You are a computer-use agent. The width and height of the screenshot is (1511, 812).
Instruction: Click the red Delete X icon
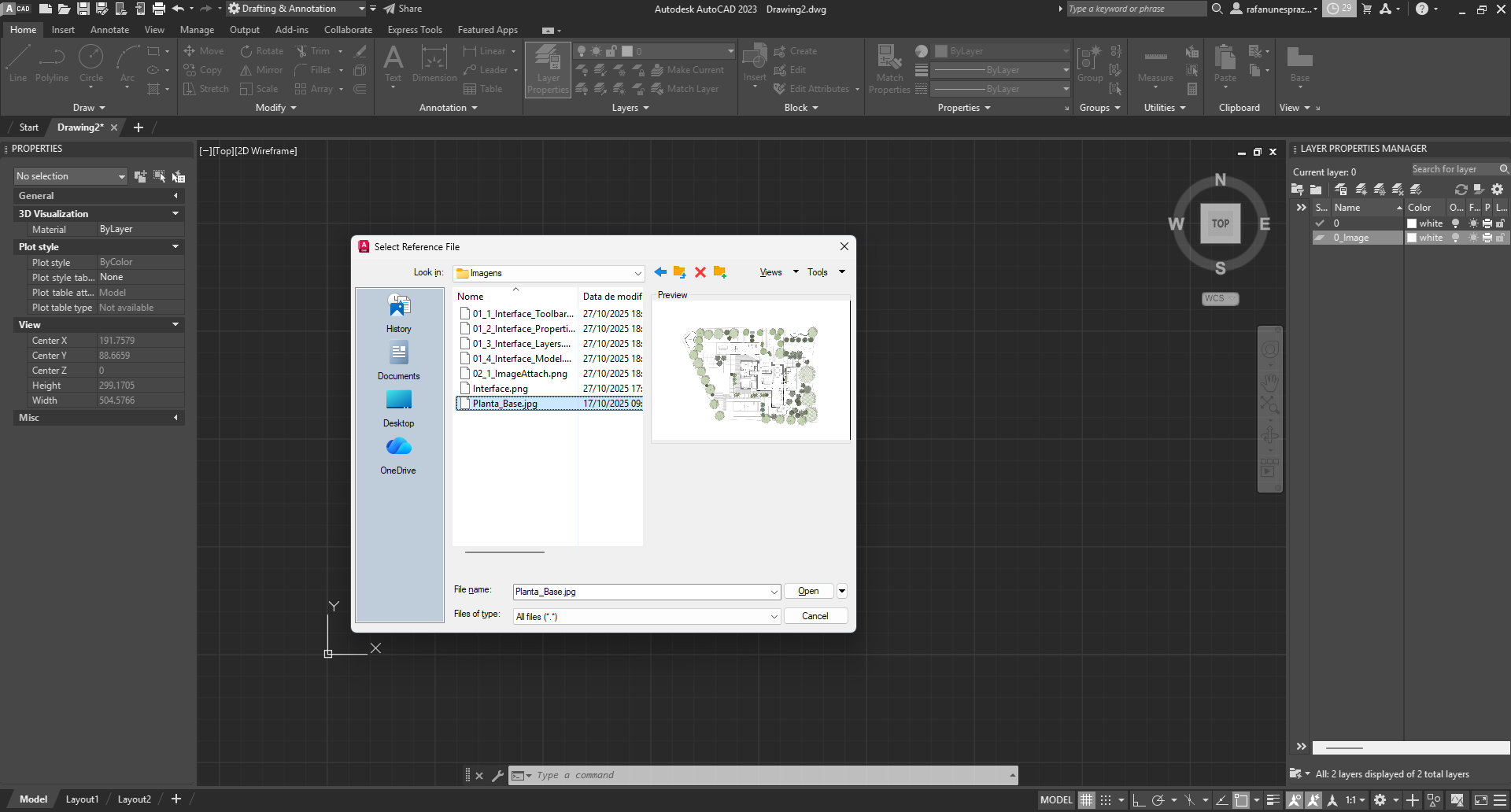click(x=700, y=272)
